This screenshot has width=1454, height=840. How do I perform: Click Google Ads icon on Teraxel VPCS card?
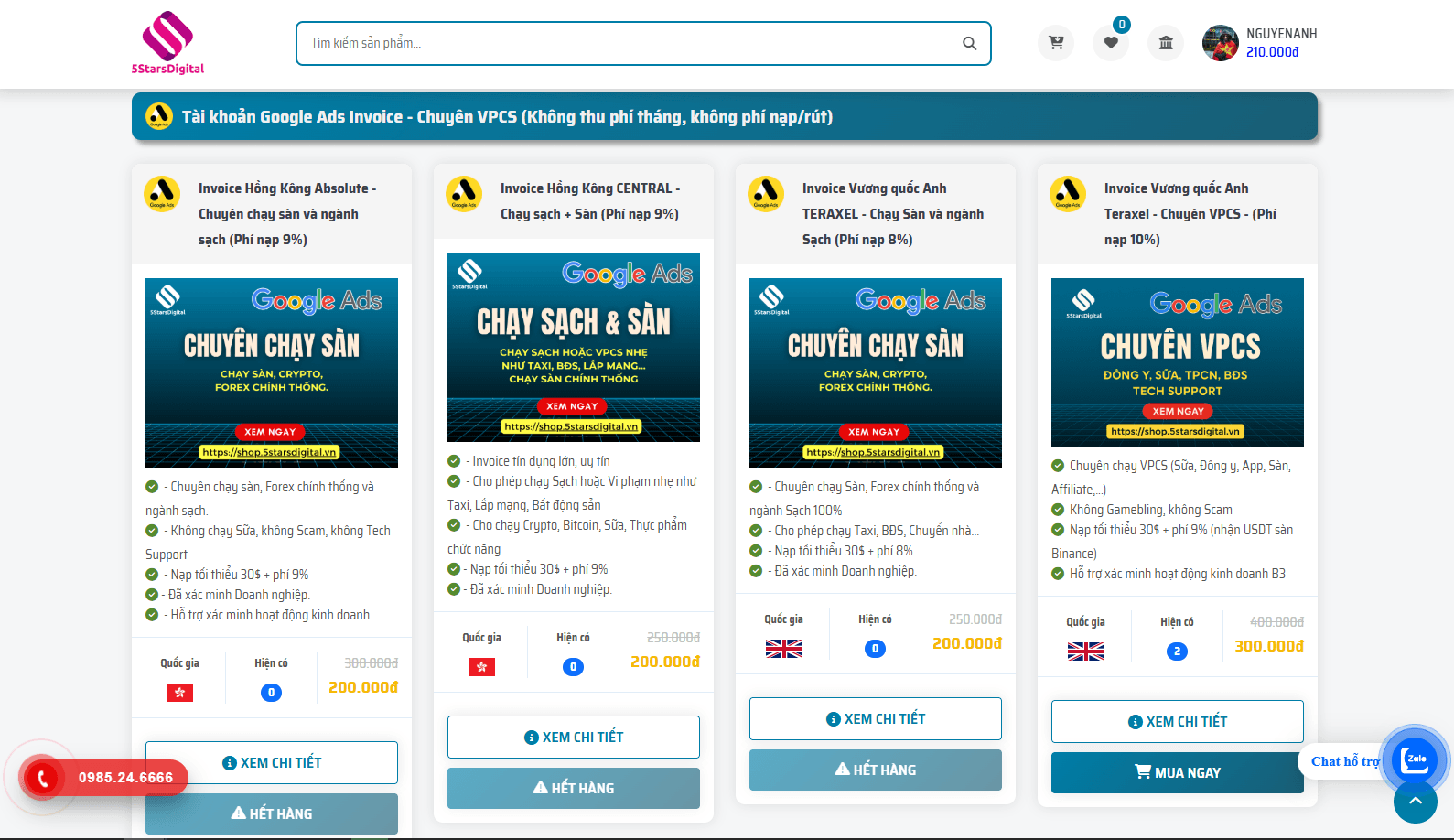pyautogui.click(x=1068, y=193)
